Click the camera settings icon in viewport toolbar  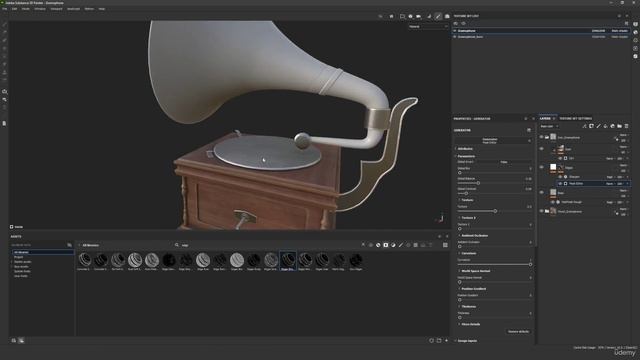tap(410, 16)
